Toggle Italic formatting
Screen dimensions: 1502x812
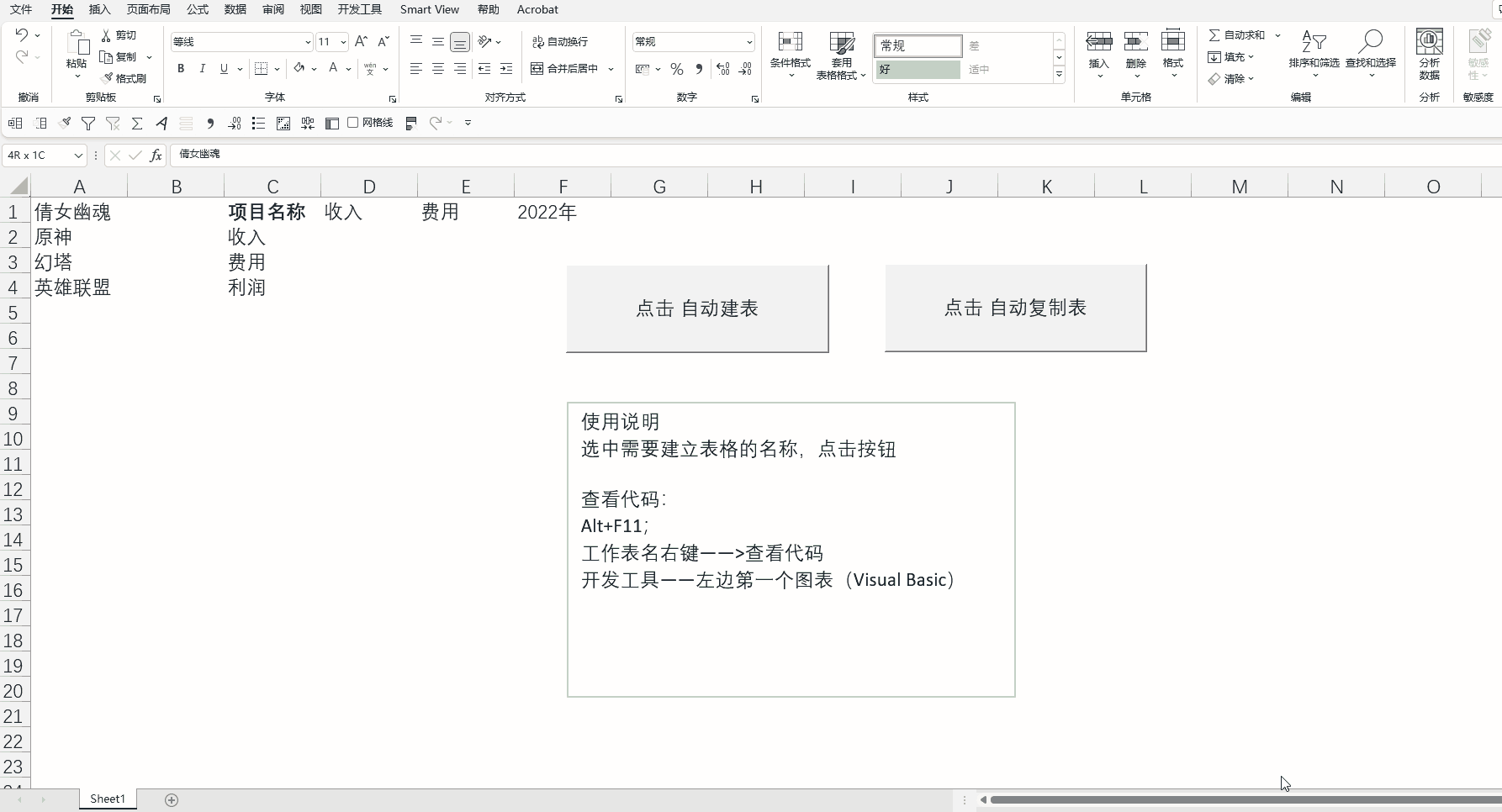click(202, 69)
